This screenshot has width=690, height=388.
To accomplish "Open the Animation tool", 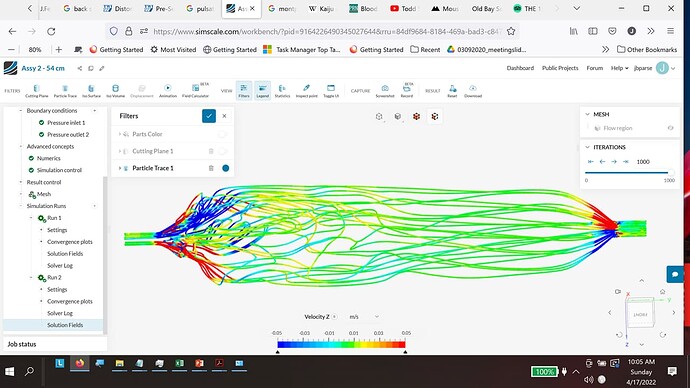I will coord(168,91).
